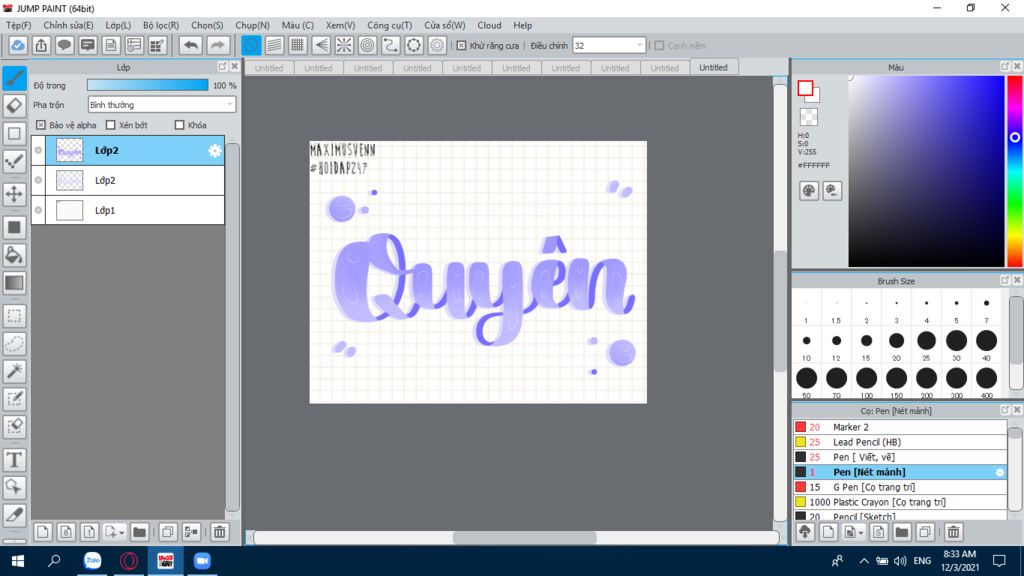Image resolution: width=1024 pixels, height=576 pixels.
Task: Hide the Lớp1 layer
Action: [39, 210]
